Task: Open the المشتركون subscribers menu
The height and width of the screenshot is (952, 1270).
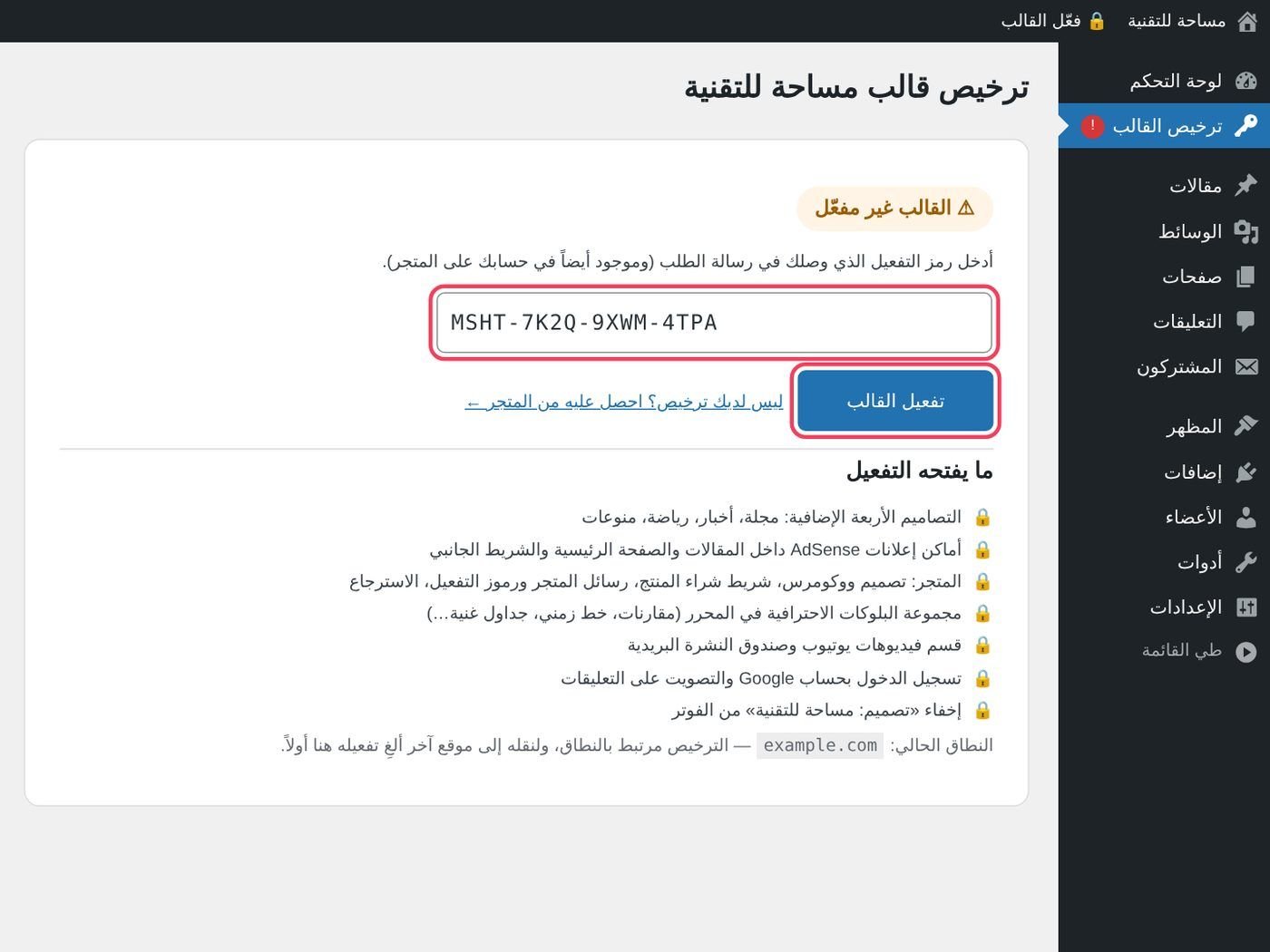Action: [1164, 367]
